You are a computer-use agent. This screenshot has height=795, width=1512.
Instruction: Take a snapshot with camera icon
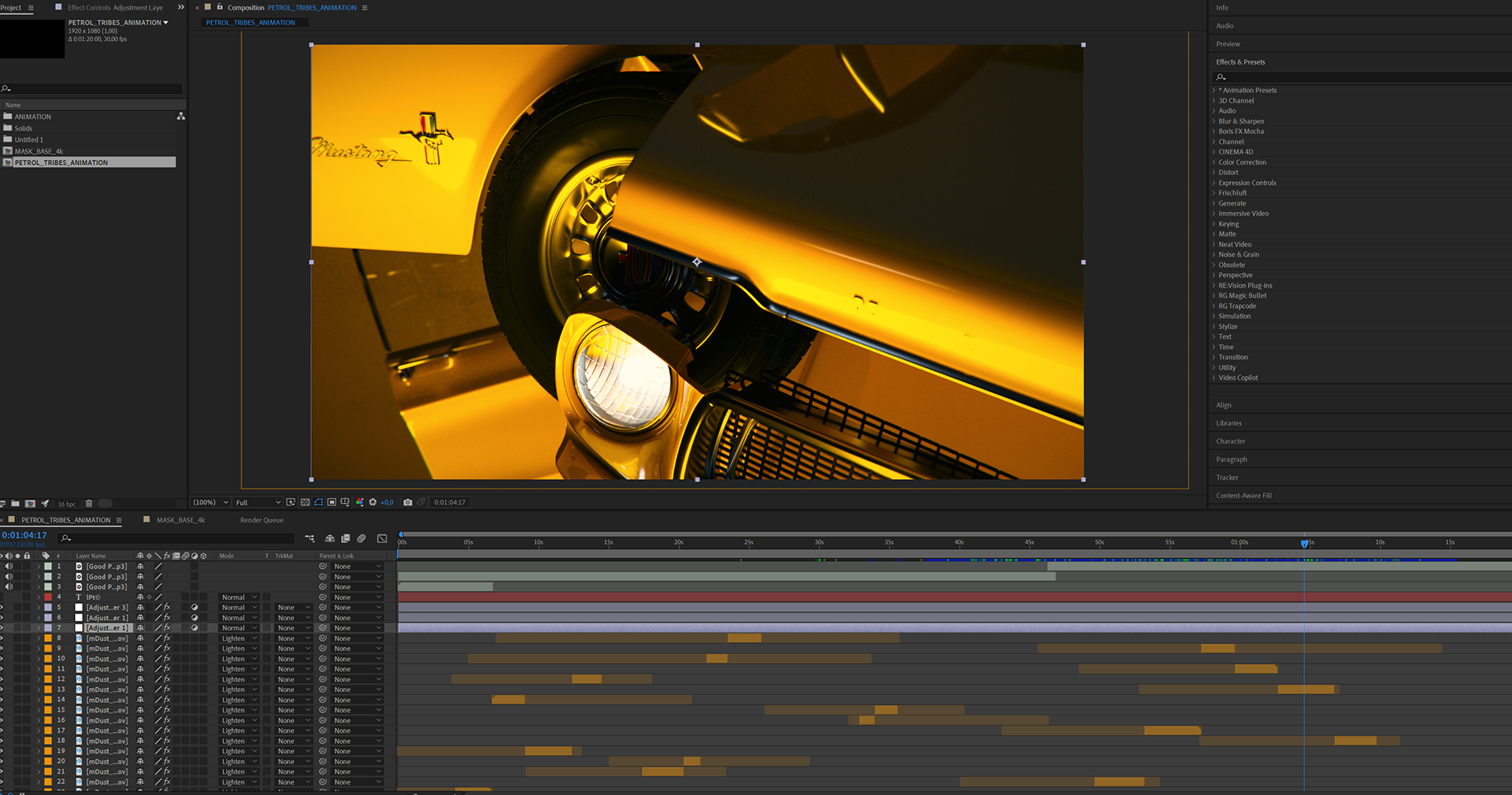pos(408,502)
